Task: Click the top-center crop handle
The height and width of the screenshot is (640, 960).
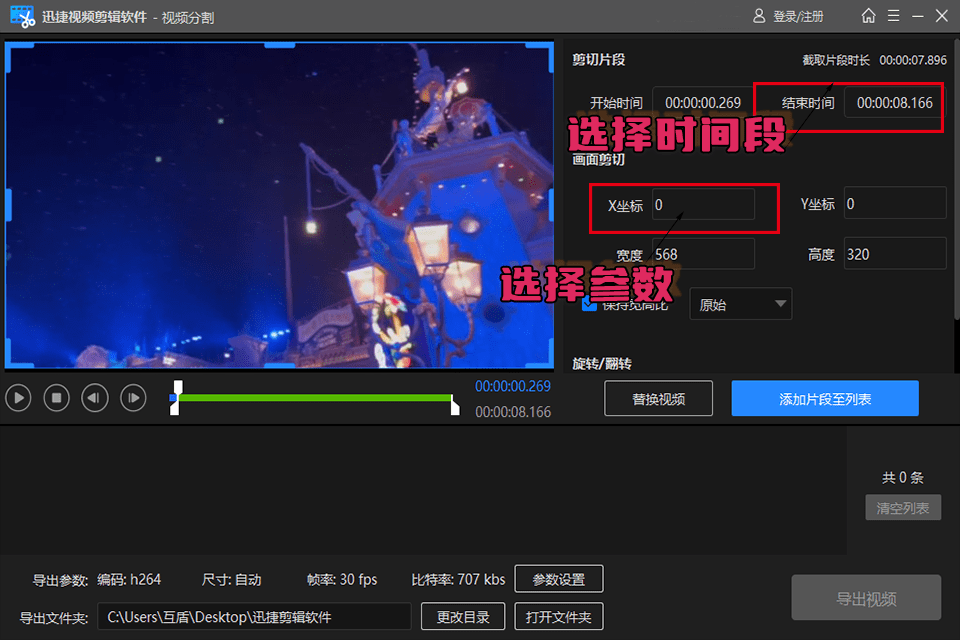Action: 279,45
